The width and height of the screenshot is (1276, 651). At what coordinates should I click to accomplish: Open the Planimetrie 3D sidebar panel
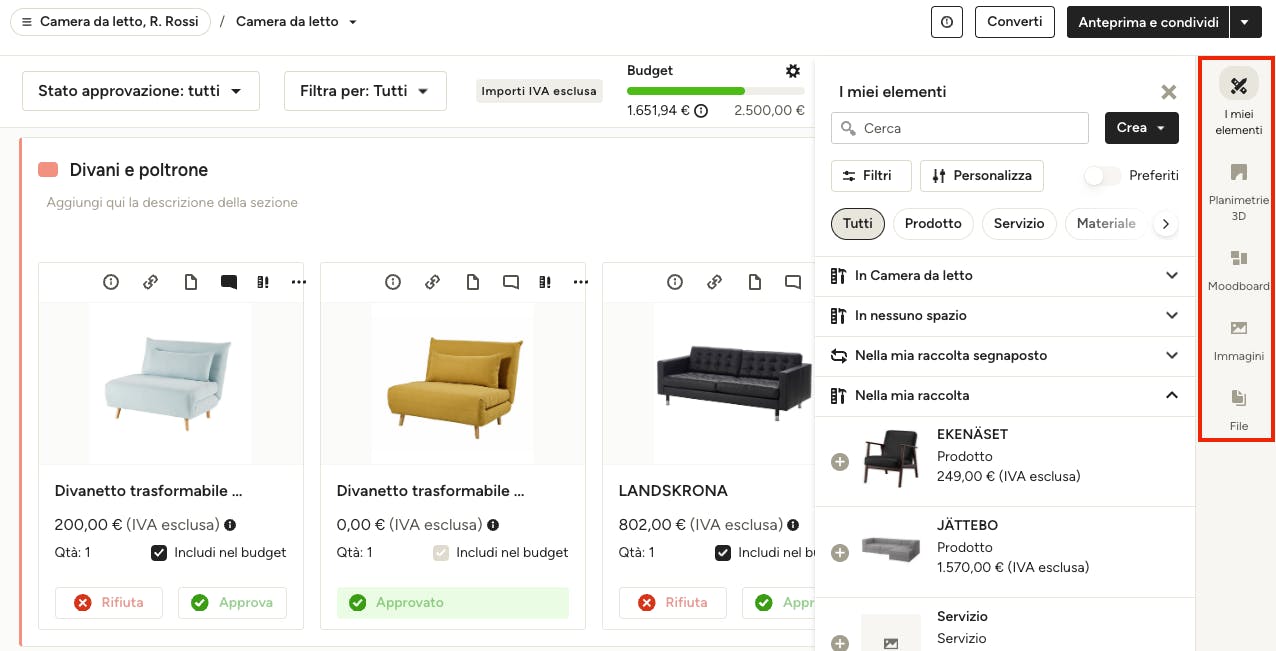coord(1238,190)
